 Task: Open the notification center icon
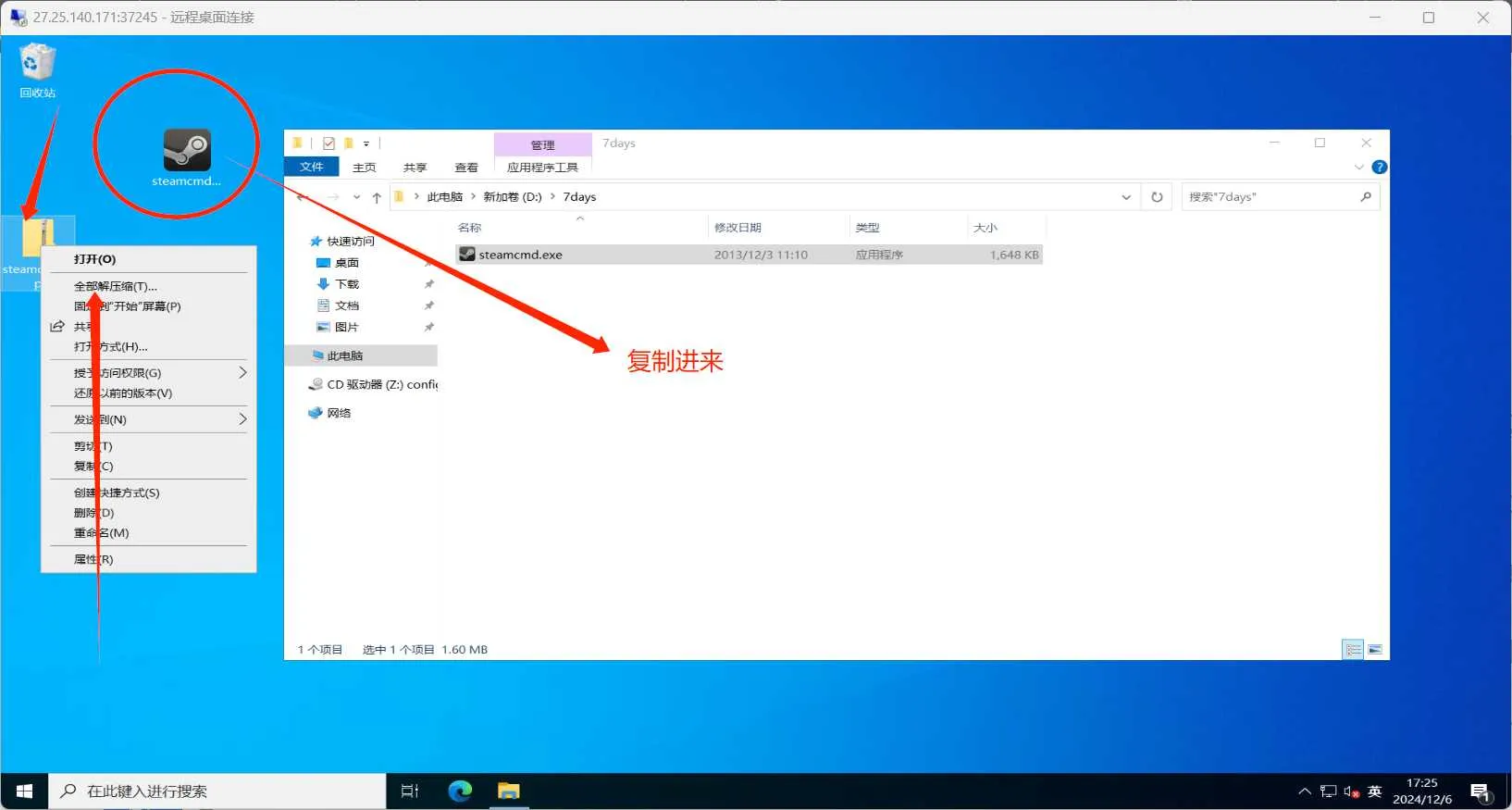tap(1480, 791)
